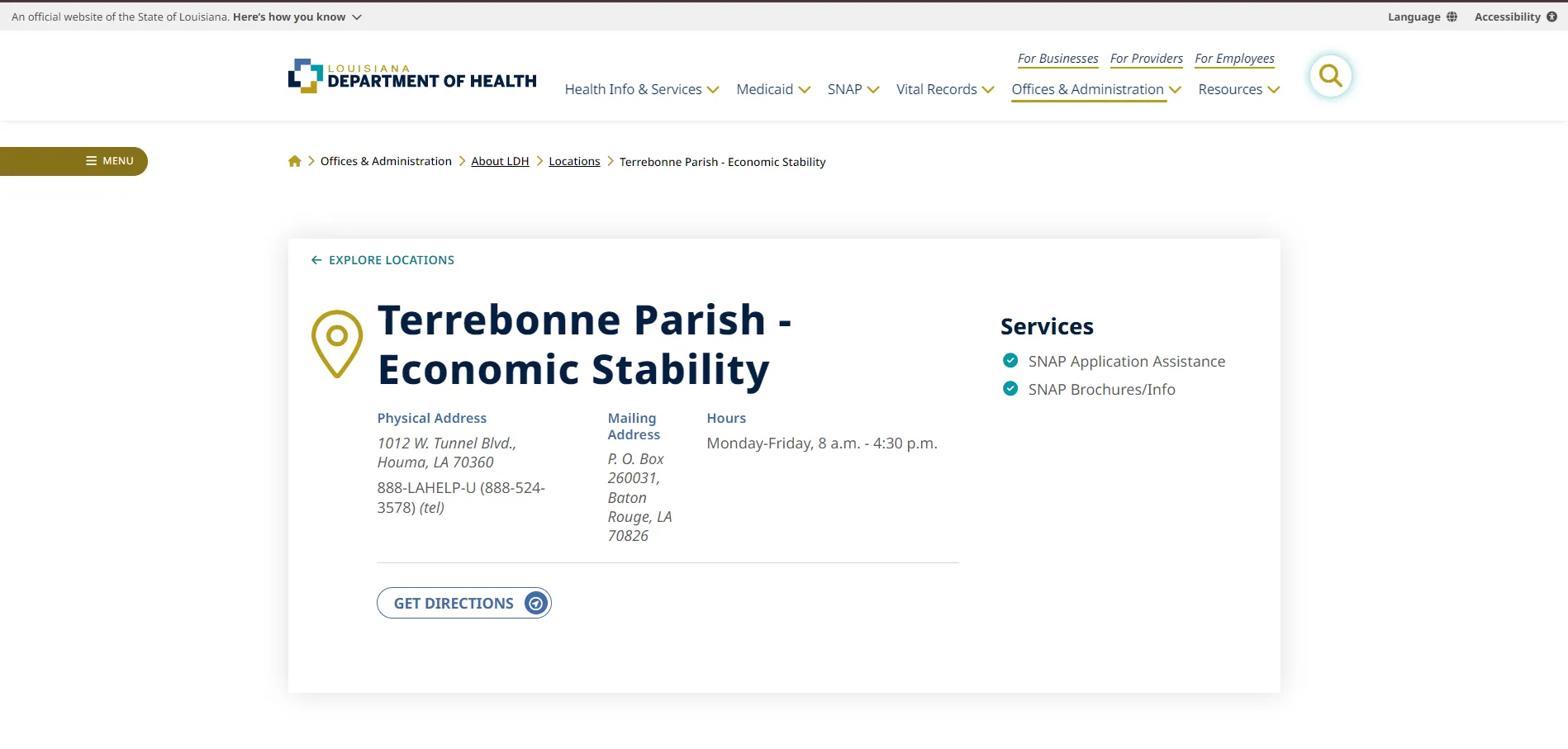Expand the Health Info & Services chevron
The width and height of the screenshot is (1568, 749).
713,90
